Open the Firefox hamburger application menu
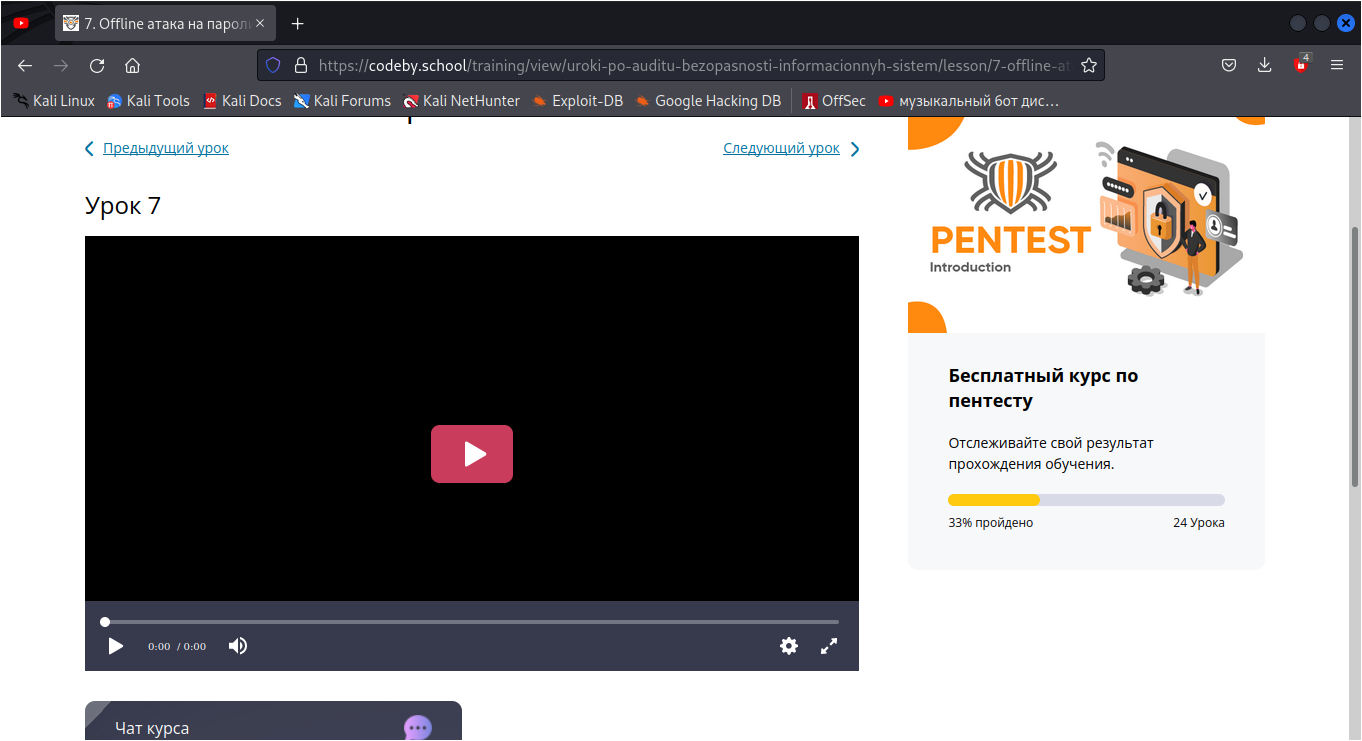 point(1336,66)
